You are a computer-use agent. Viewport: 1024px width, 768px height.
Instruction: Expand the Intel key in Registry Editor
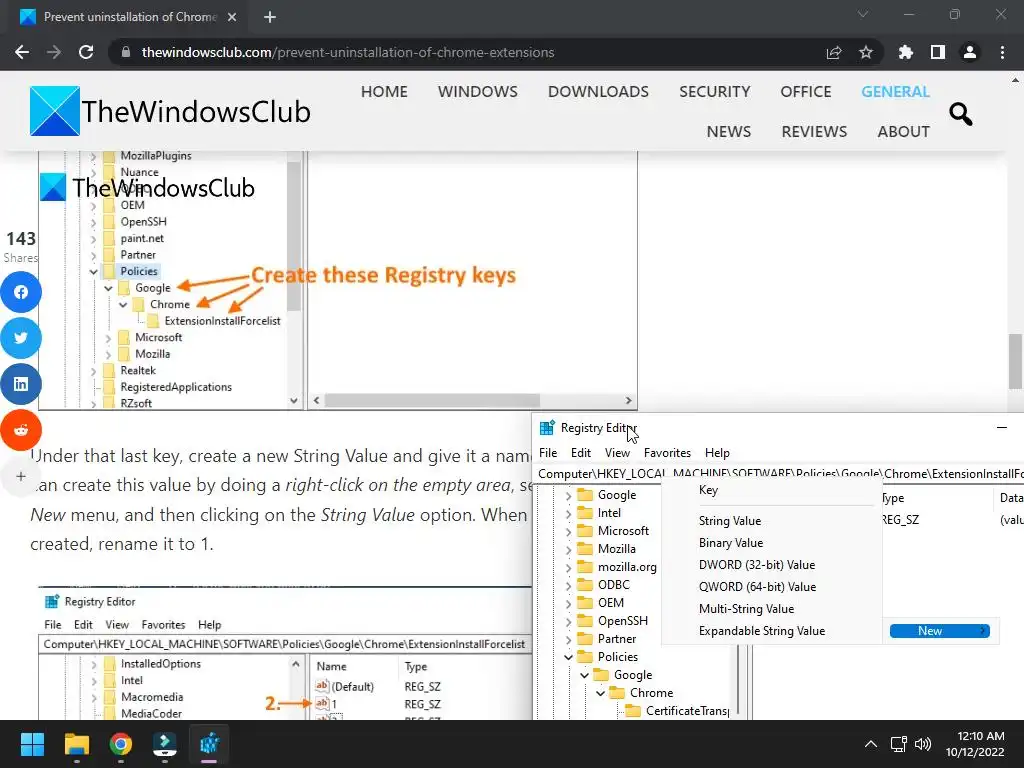pos(568,513)
